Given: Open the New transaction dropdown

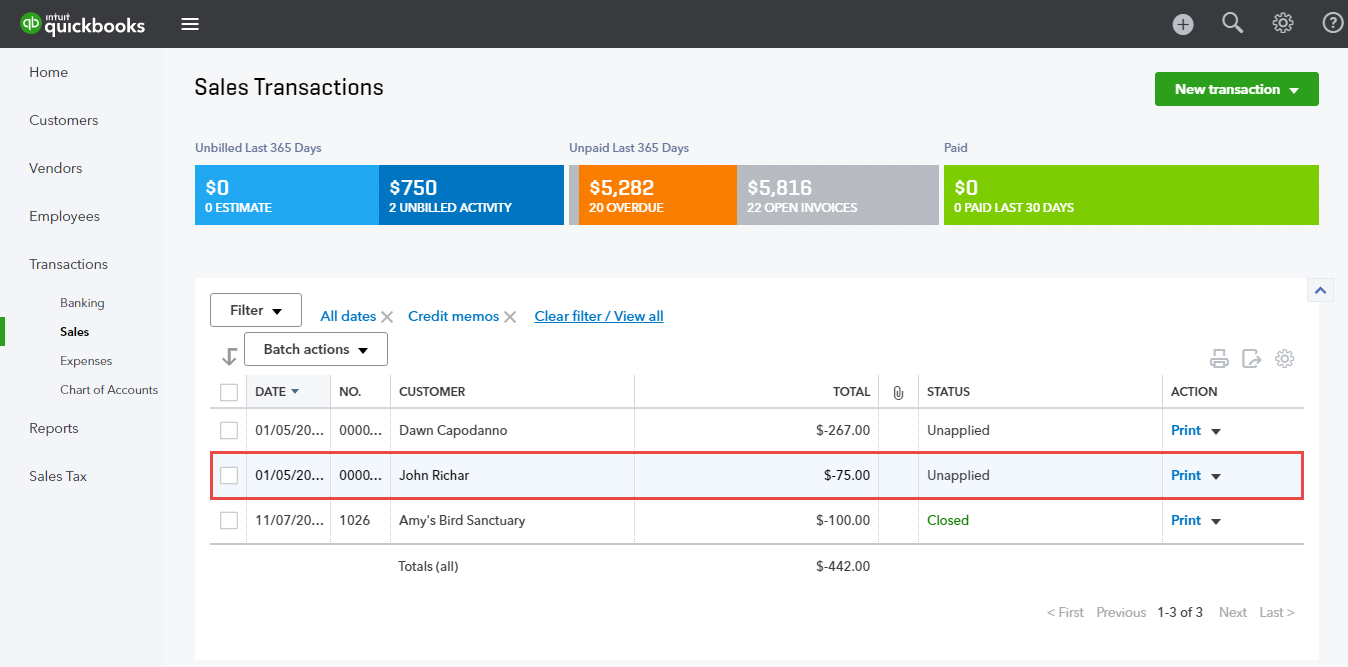Looking at the screenshot, I should click(x=1236, y=89).
